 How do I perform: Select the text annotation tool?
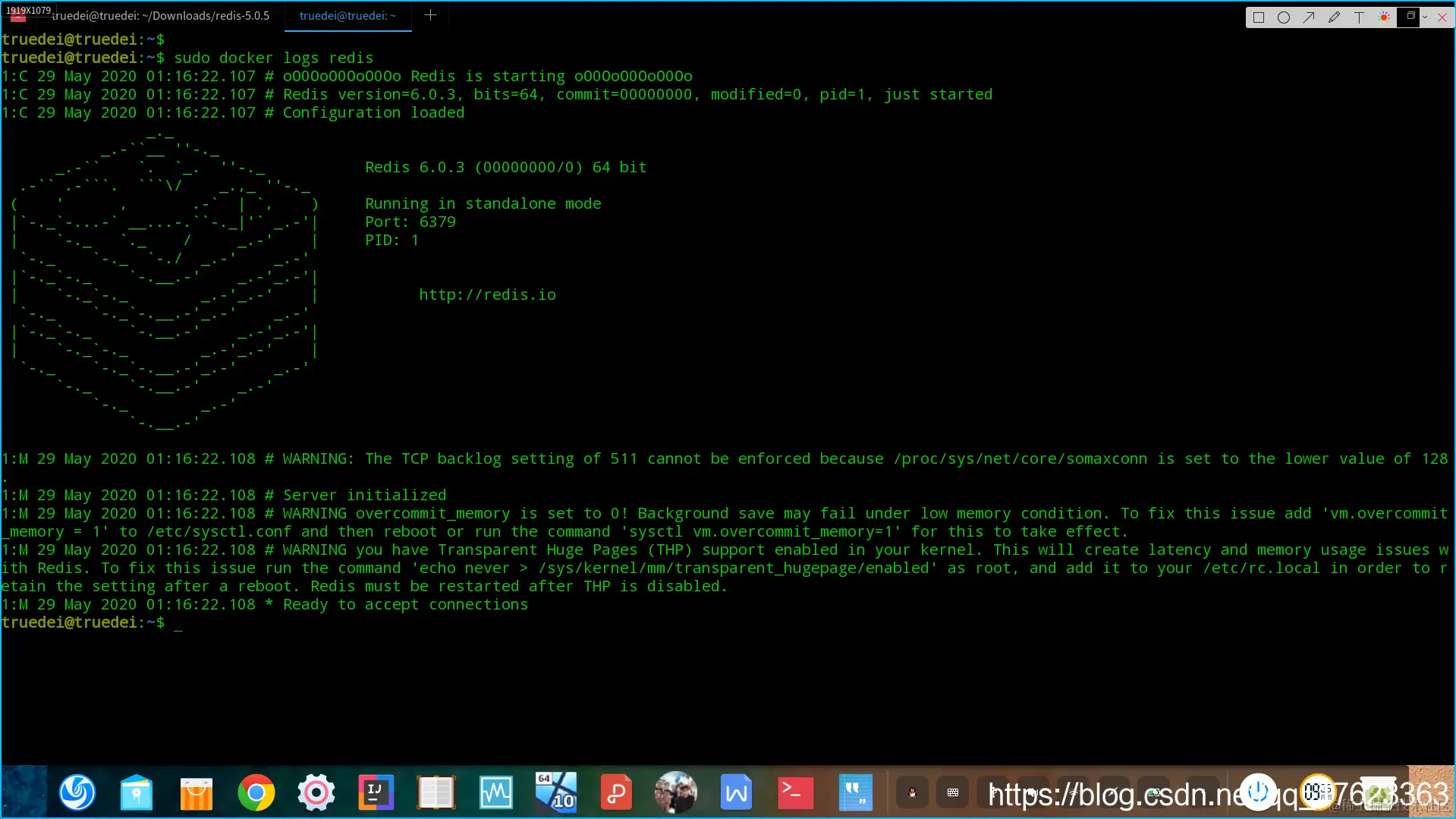point(1359,17)
